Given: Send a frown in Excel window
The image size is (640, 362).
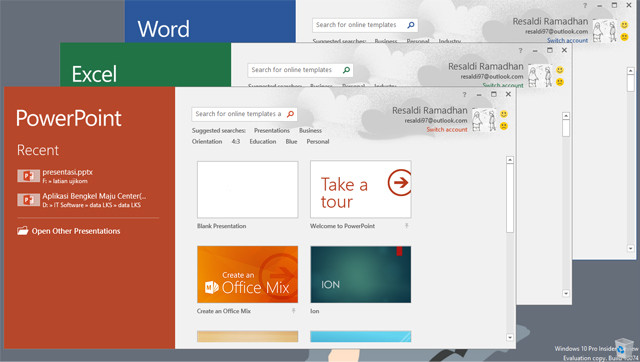Looking at the screenshot, I should tap(560, 82).
